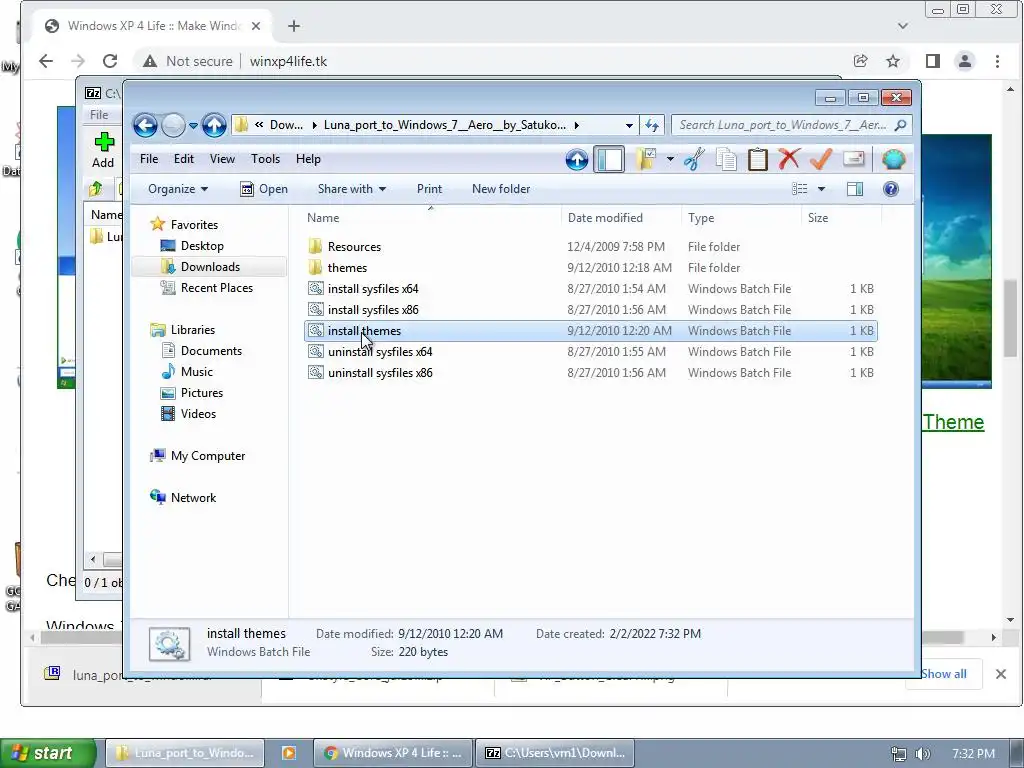Select install sysfiles x86 batch file

(591, 310)
